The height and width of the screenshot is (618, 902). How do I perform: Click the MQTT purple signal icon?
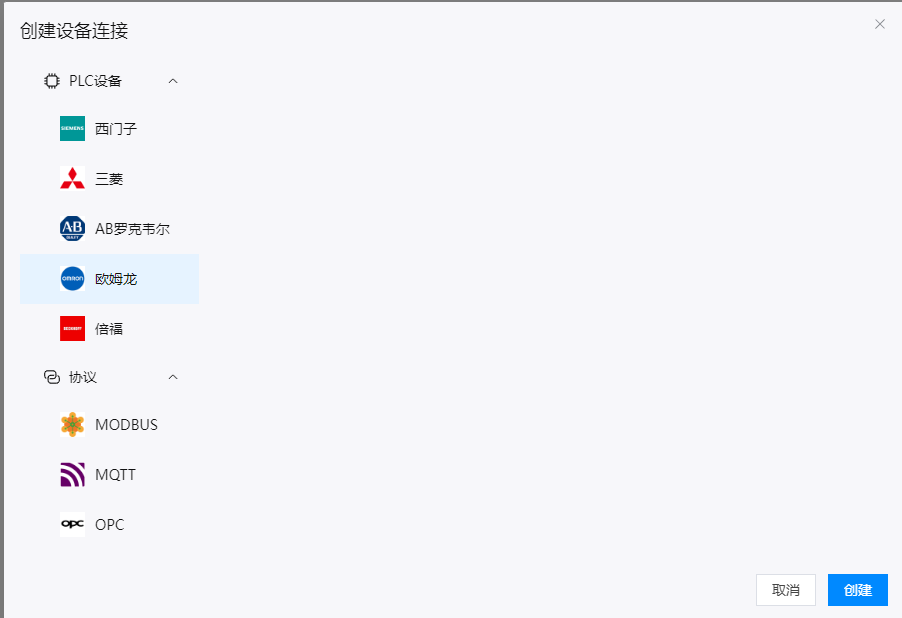tap(72, 475)
